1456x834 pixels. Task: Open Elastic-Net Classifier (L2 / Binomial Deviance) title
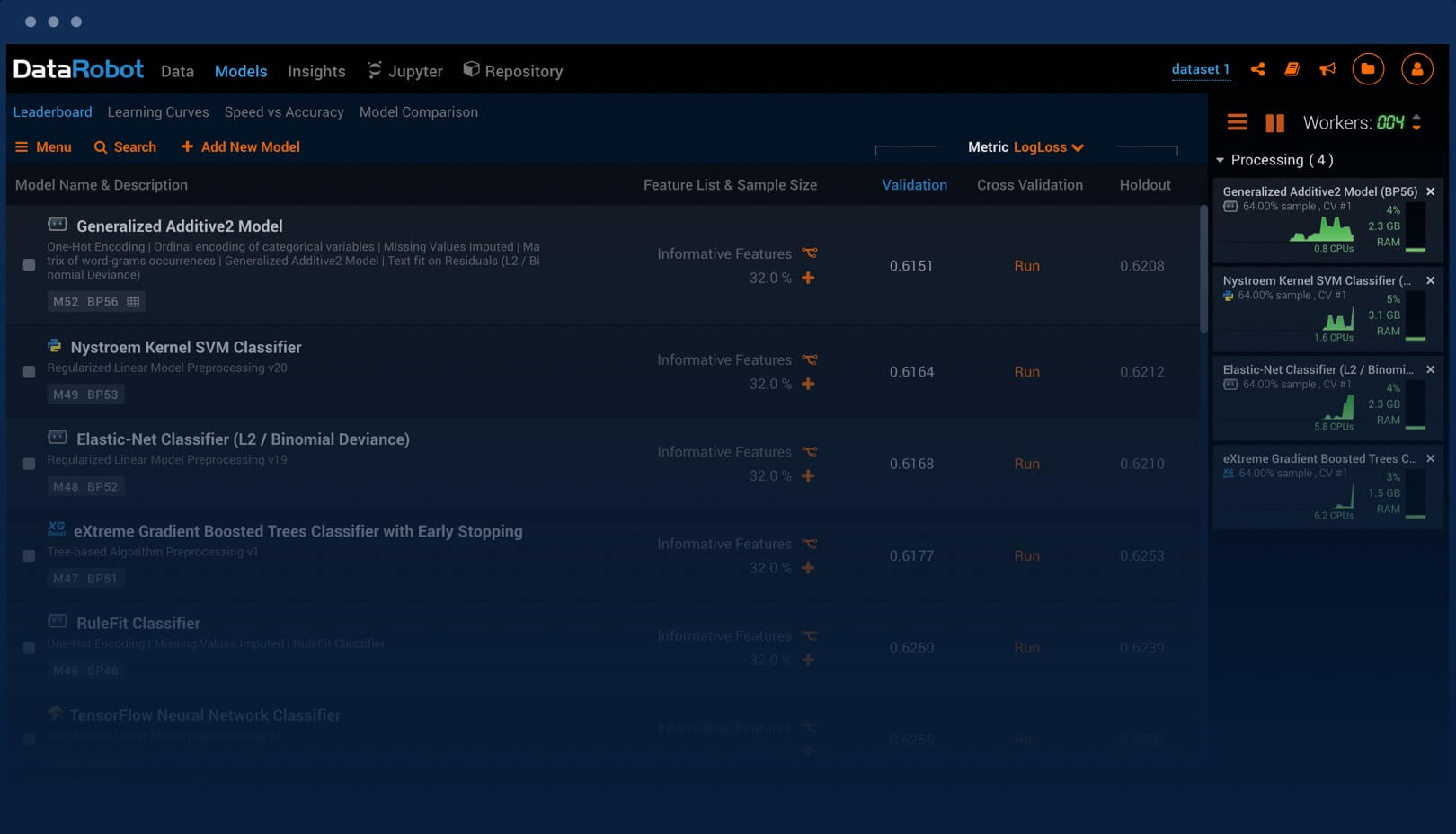click(x=243, y=439)
